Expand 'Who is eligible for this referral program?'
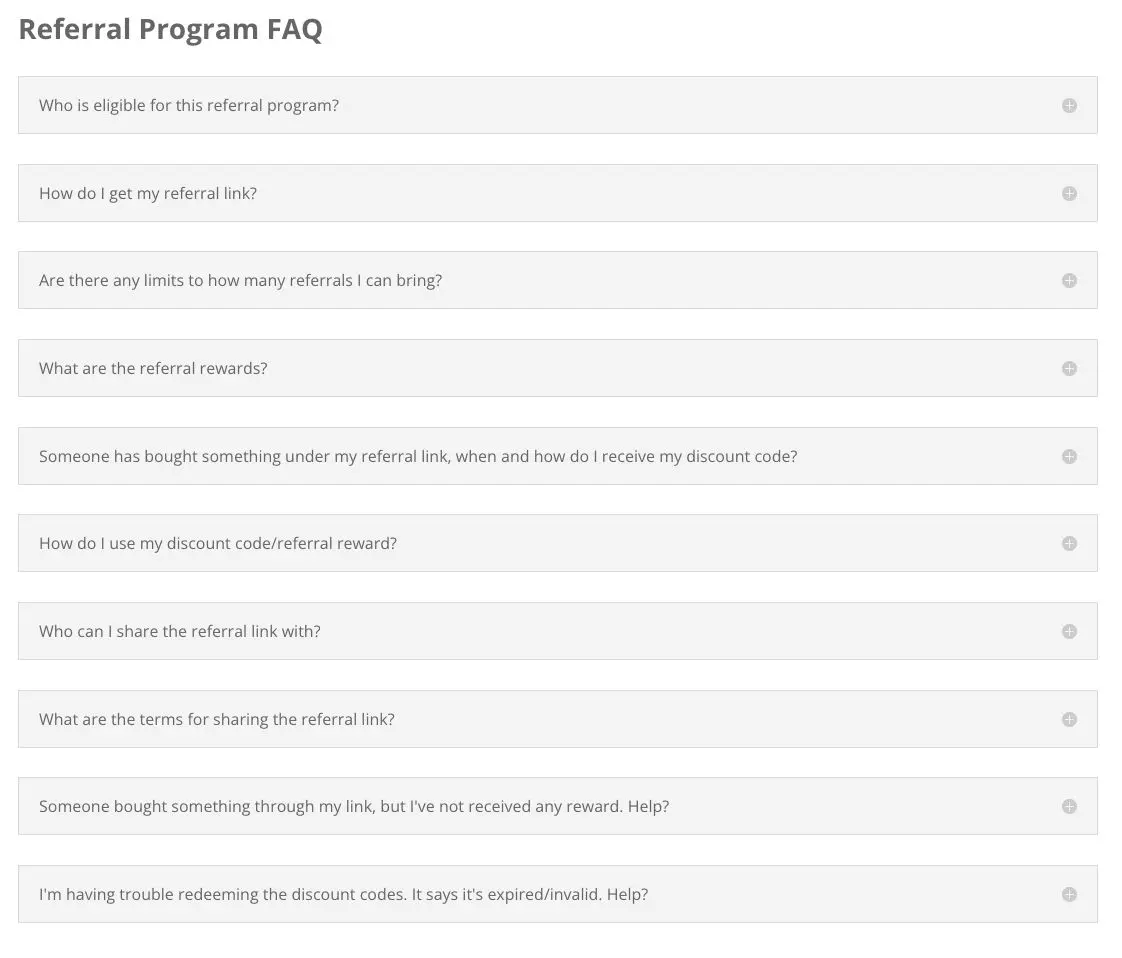Image resolution: width=1122 pixels, height=958 pixels. 557,105
